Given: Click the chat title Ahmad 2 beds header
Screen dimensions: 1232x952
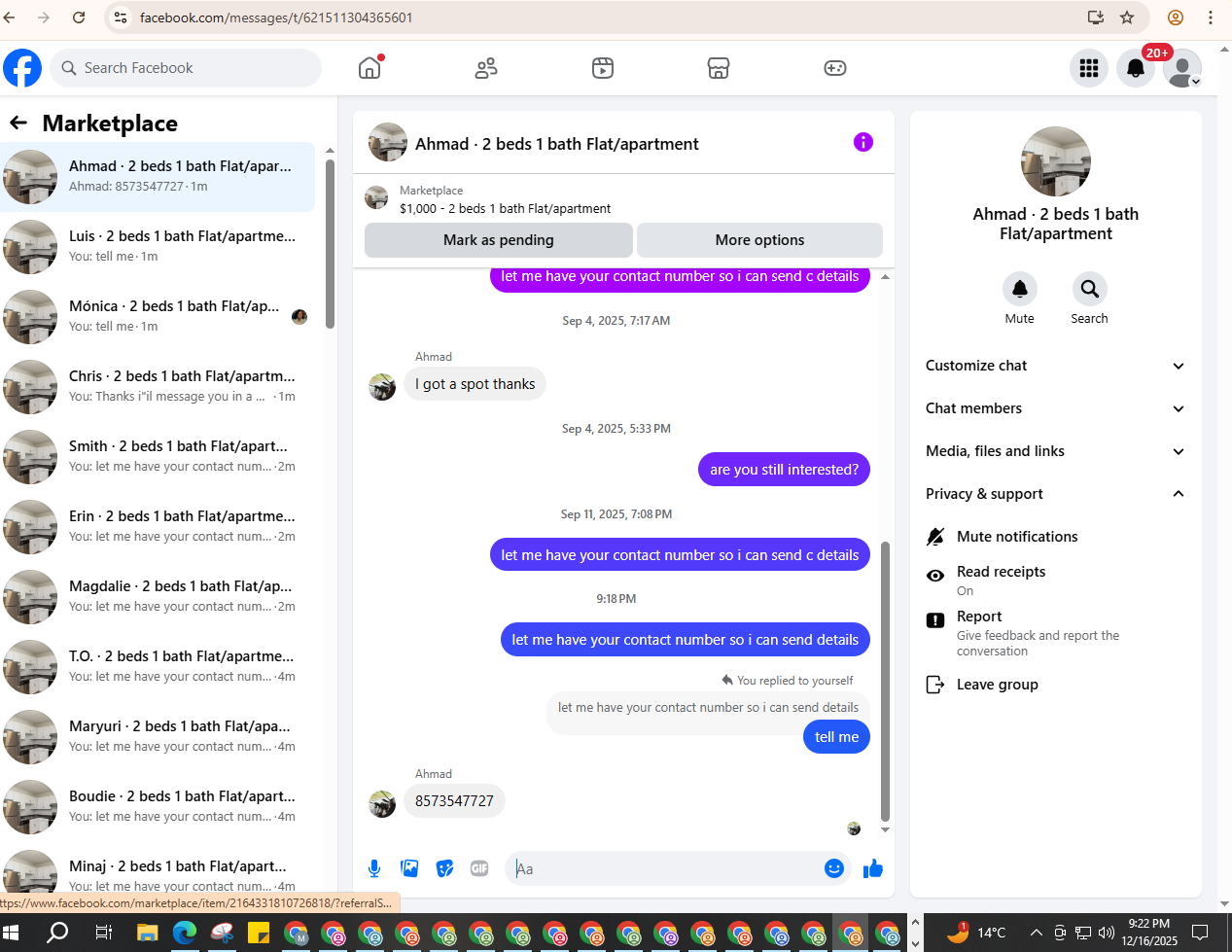Looking at the screenshot, I should tap(557, 144).
